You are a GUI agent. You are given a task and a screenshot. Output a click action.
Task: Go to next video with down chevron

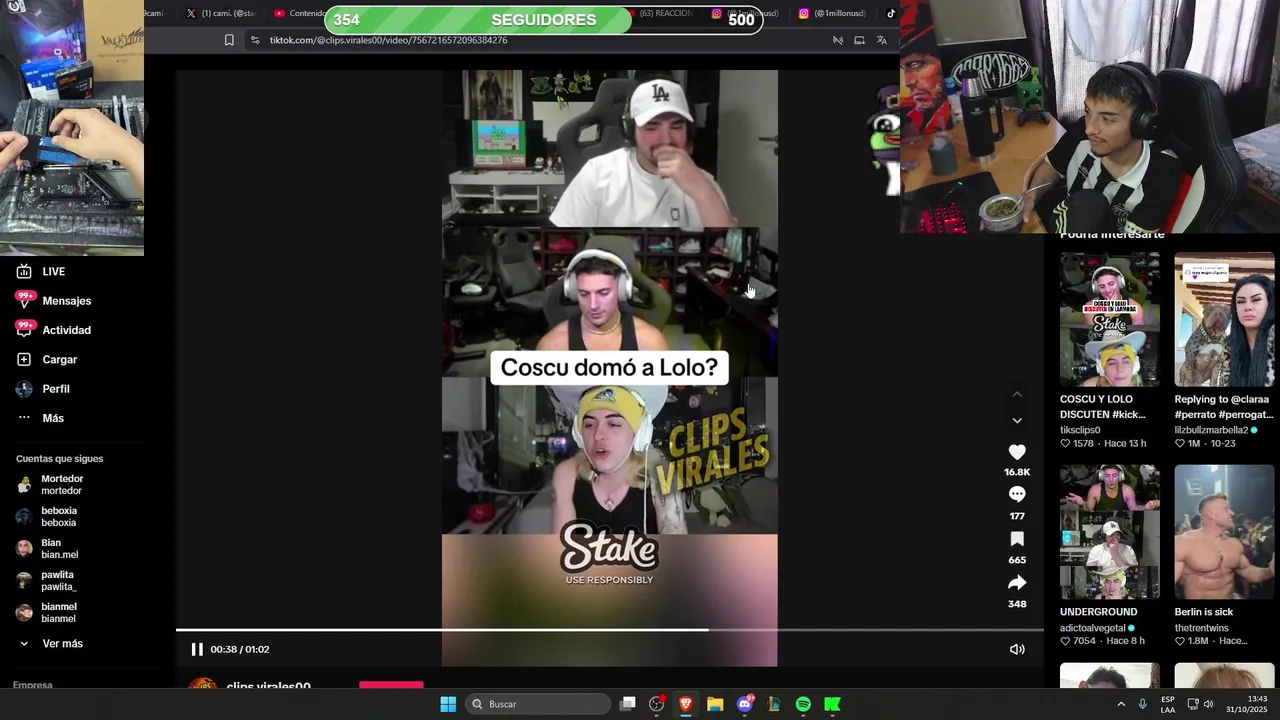click(1017, 421)
